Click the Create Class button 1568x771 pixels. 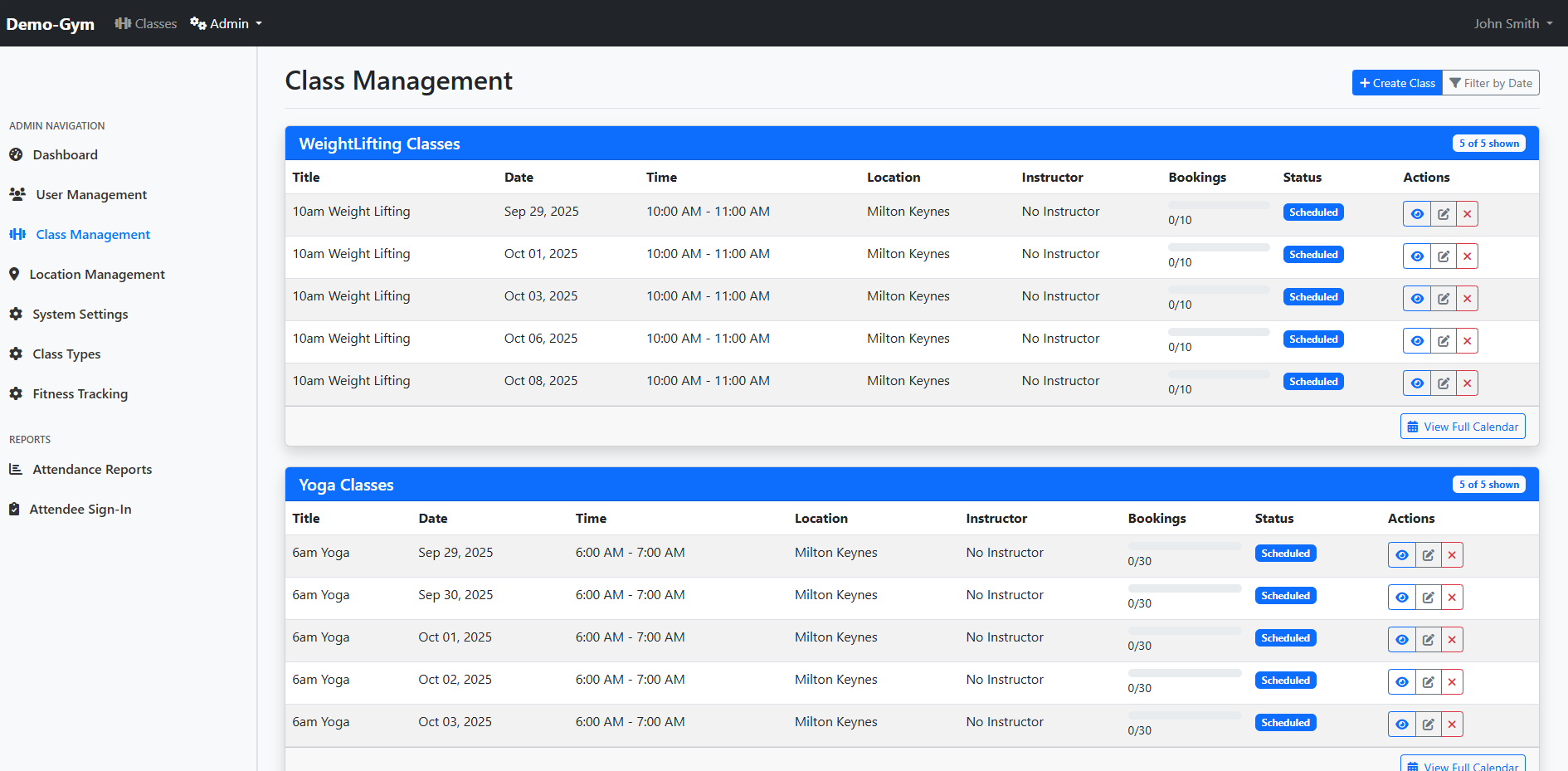pos(1397,83)
